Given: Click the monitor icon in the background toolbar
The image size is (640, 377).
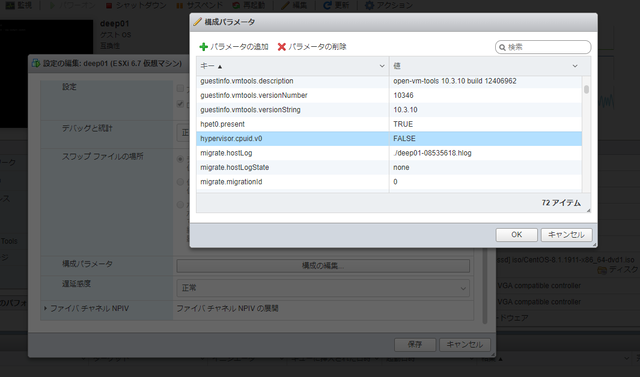Looking at the screenshot, I should click(10, 5).
